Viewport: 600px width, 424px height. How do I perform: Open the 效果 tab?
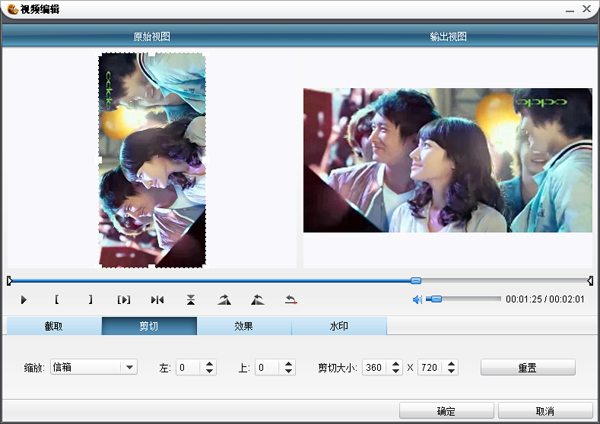[244, 326]
